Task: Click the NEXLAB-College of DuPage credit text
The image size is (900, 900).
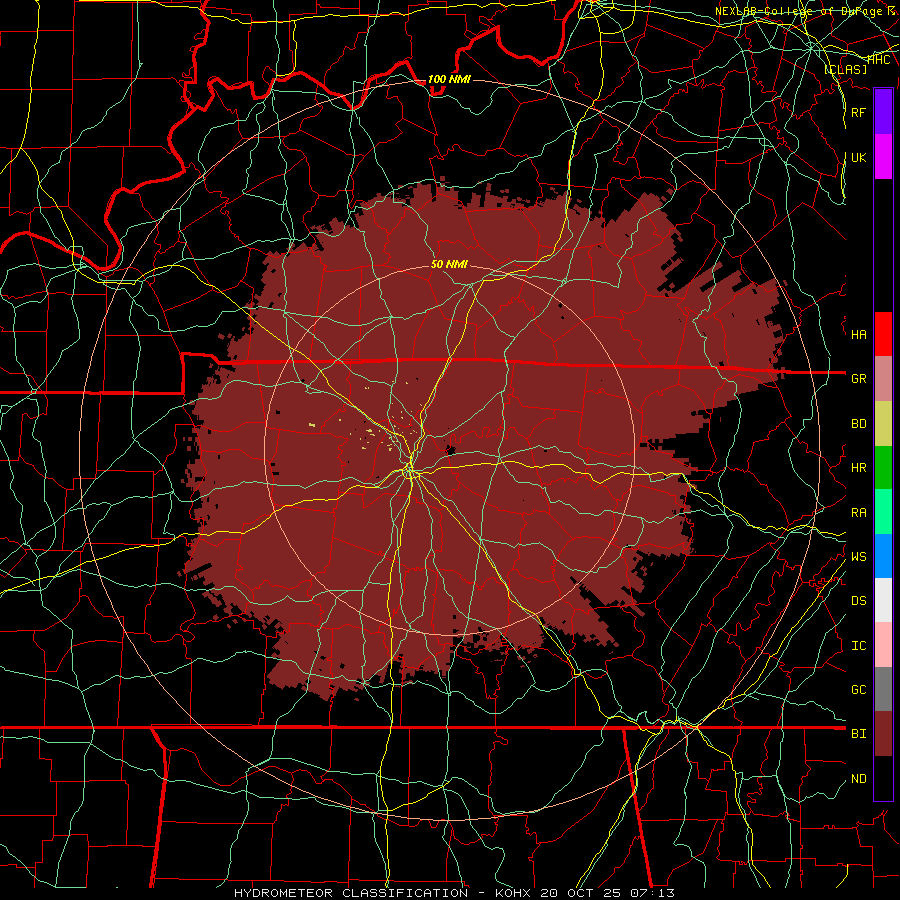Action: 799,11
